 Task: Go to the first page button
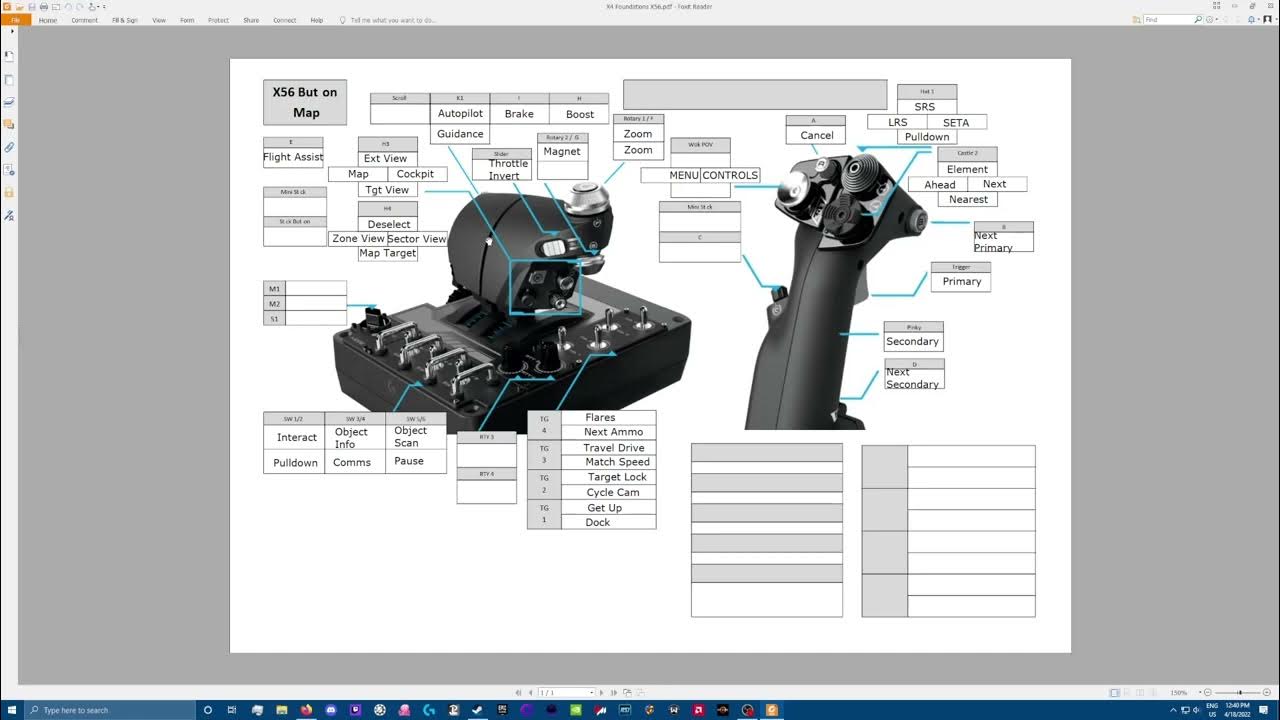point(518,692)
